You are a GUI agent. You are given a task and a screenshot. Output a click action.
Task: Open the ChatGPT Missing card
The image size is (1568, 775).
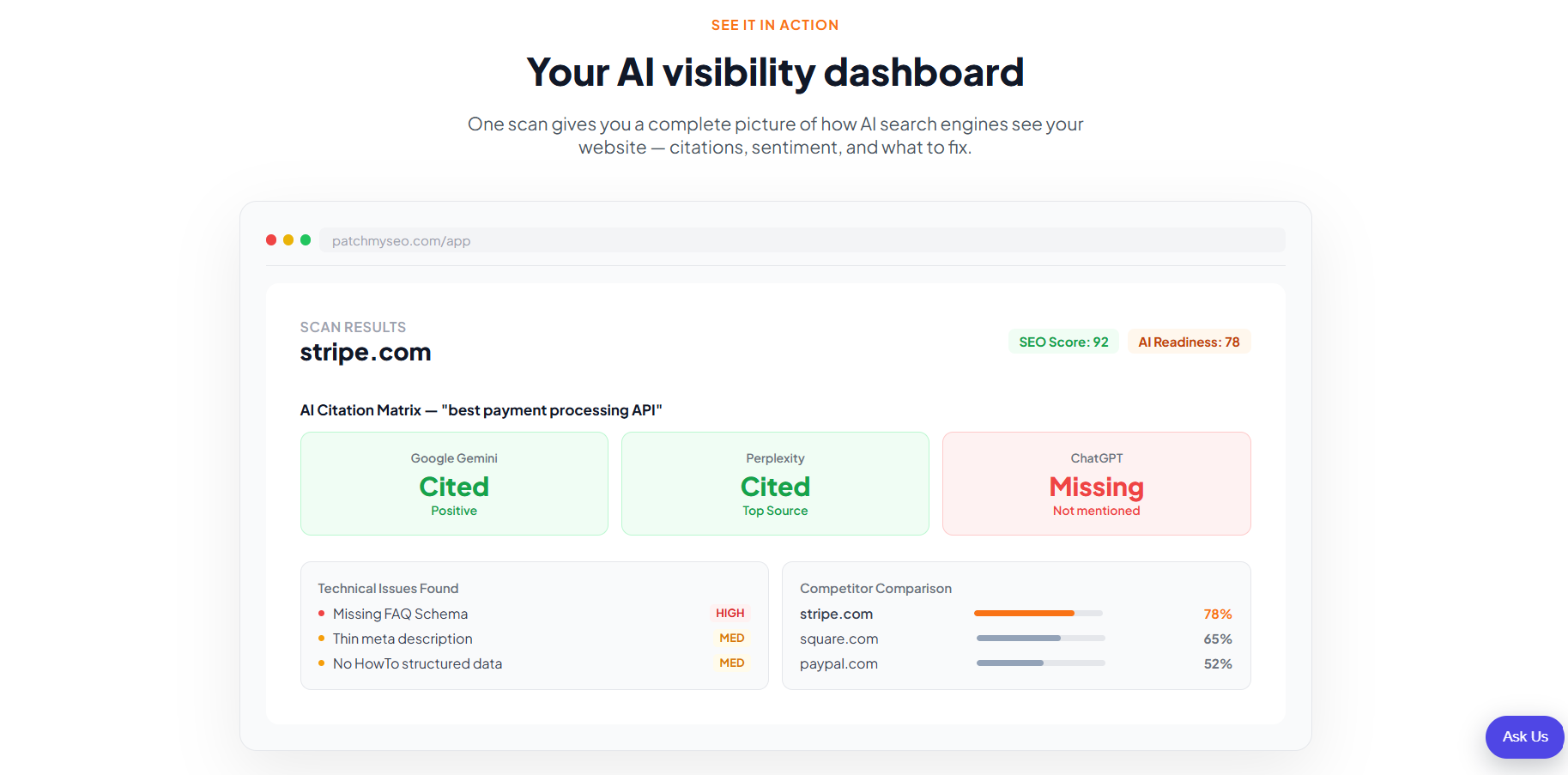(x=1097, y=484)
